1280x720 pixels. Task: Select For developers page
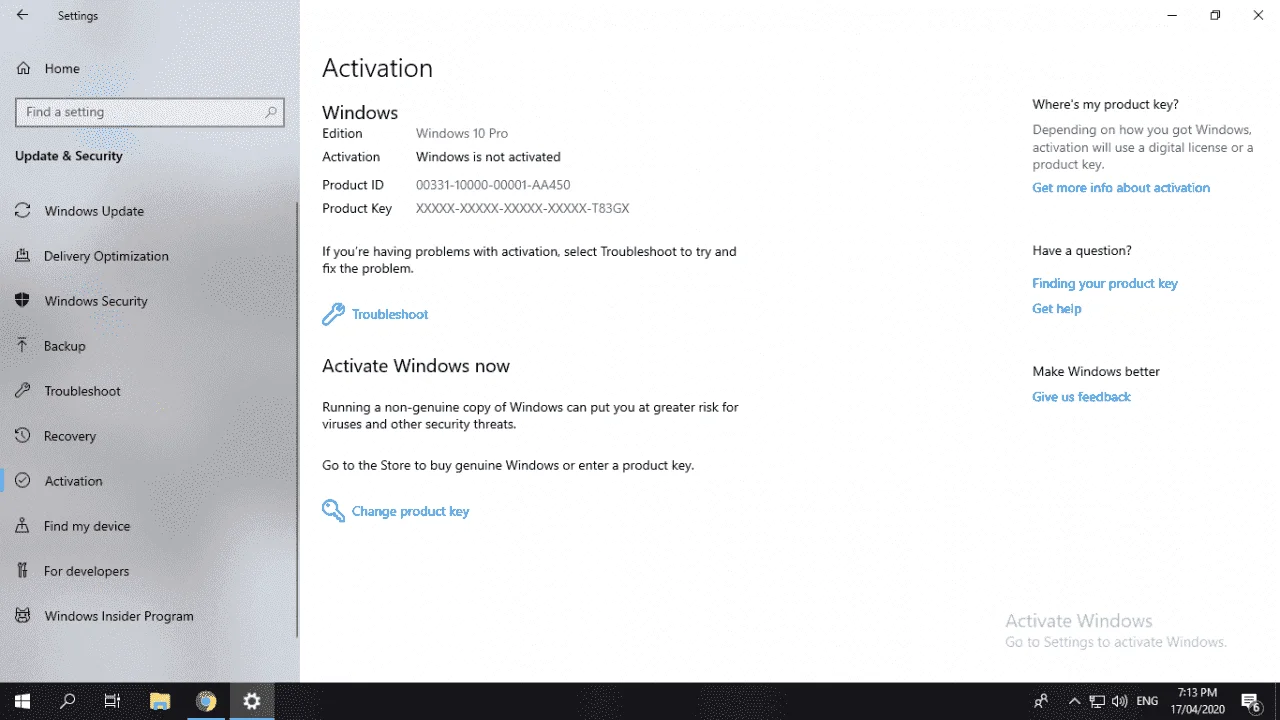[x=86, y=571]
